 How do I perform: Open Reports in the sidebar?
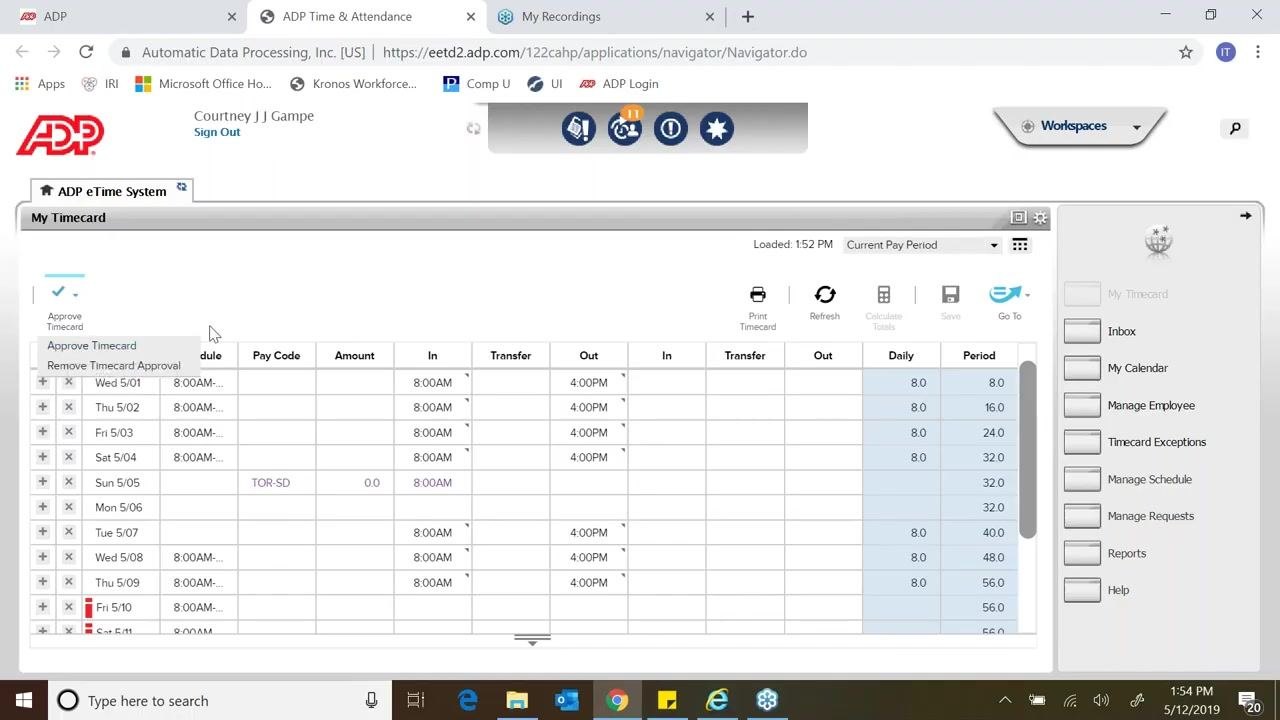coord(1126,553)
